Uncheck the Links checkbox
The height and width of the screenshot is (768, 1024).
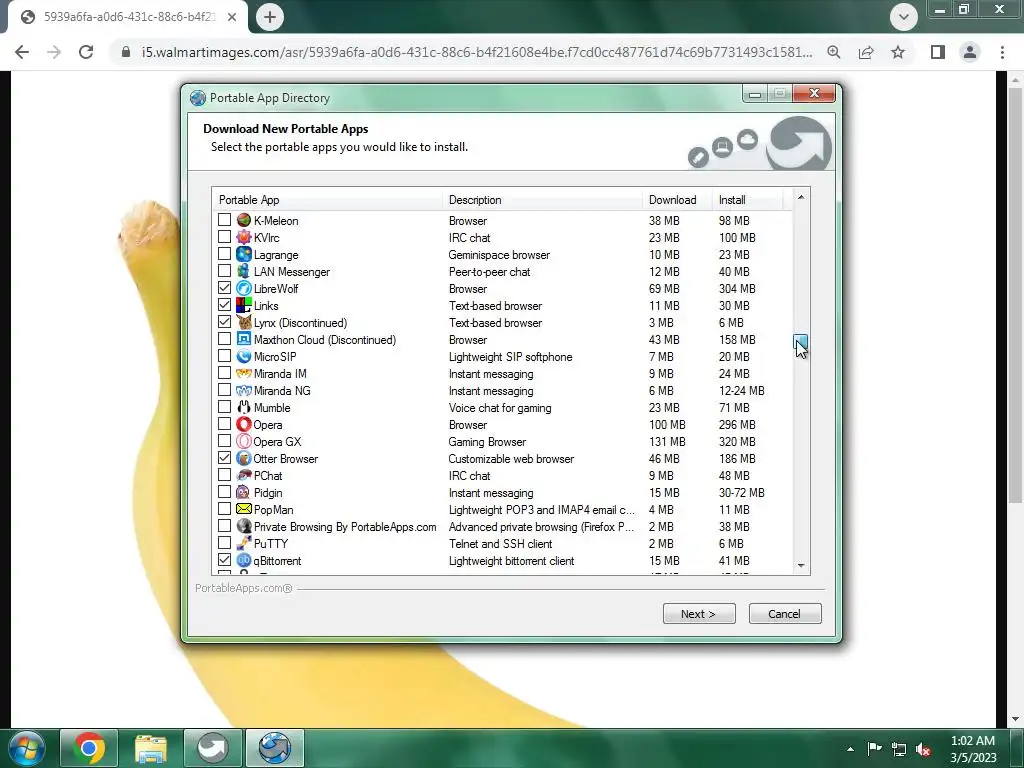pos(224,305)
